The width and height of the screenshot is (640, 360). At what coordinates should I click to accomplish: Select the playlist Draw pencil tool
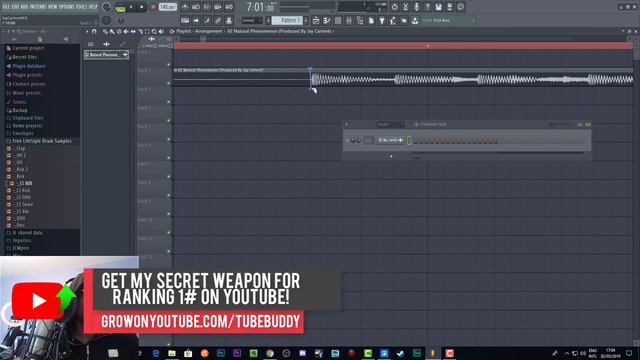click(105, 31)
